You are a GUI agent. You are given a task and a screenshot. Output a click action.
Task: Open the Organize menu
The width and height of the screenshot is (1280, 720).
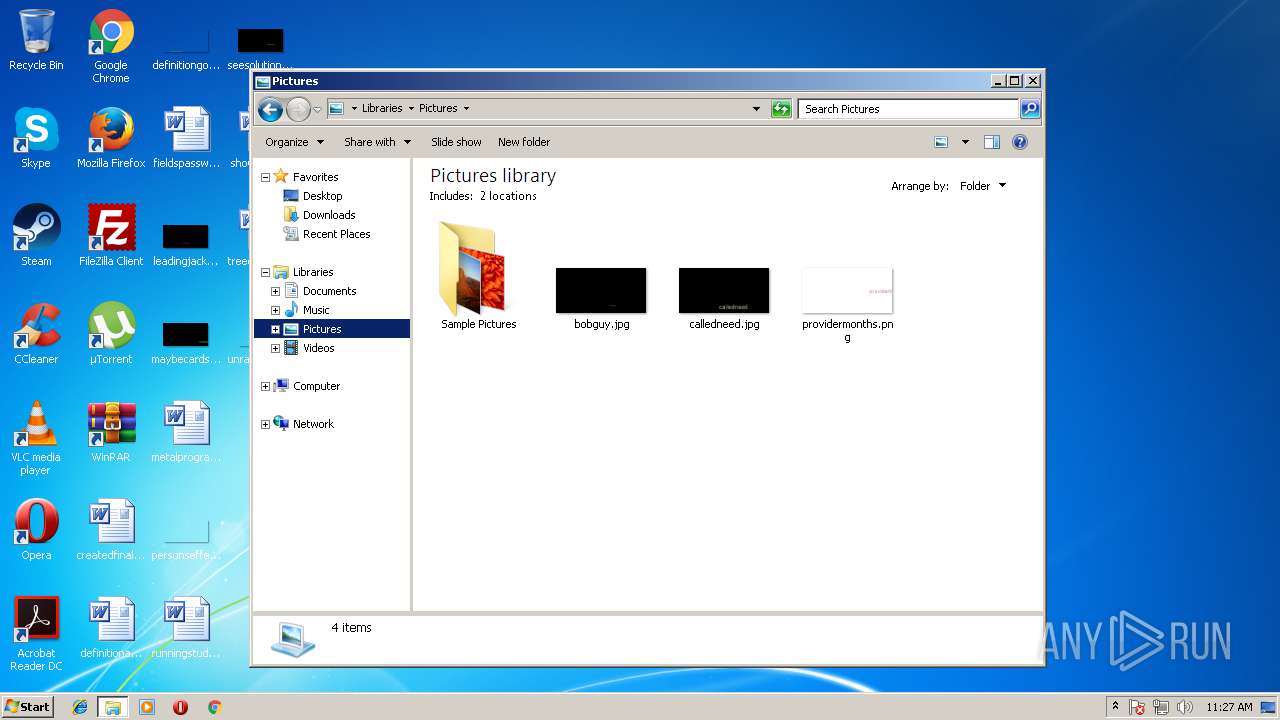point(294,142)
